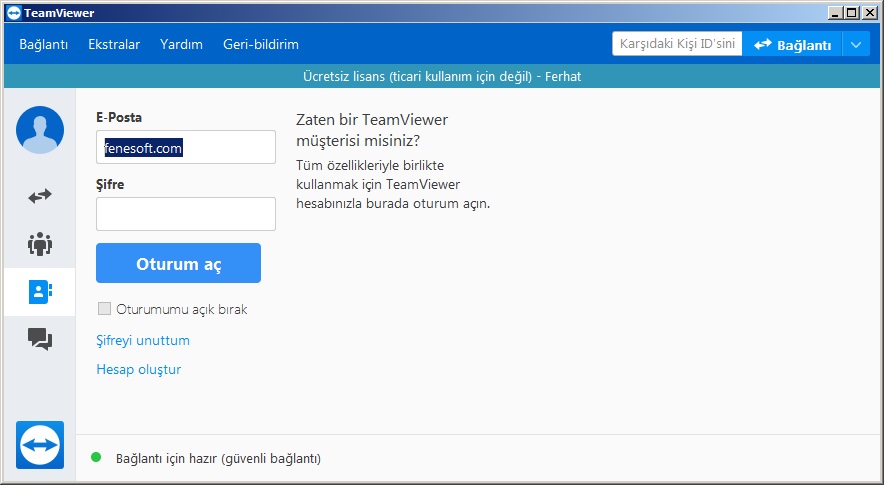Screen dimensions: 885x485
Task: Minimize the TeamViewer window
Action: click(x=836, y=12)
